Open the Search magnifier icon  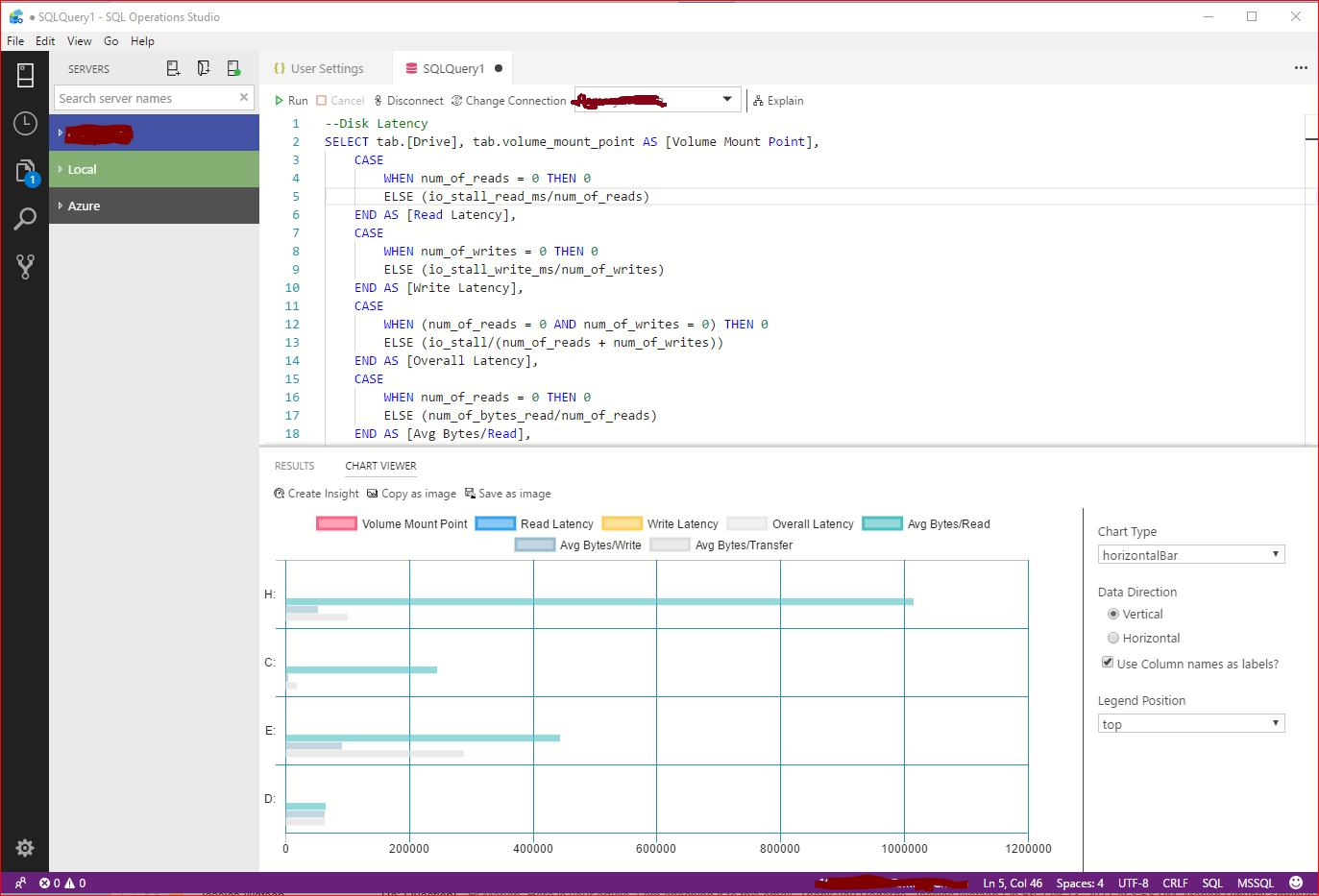[x=25, y=219]
